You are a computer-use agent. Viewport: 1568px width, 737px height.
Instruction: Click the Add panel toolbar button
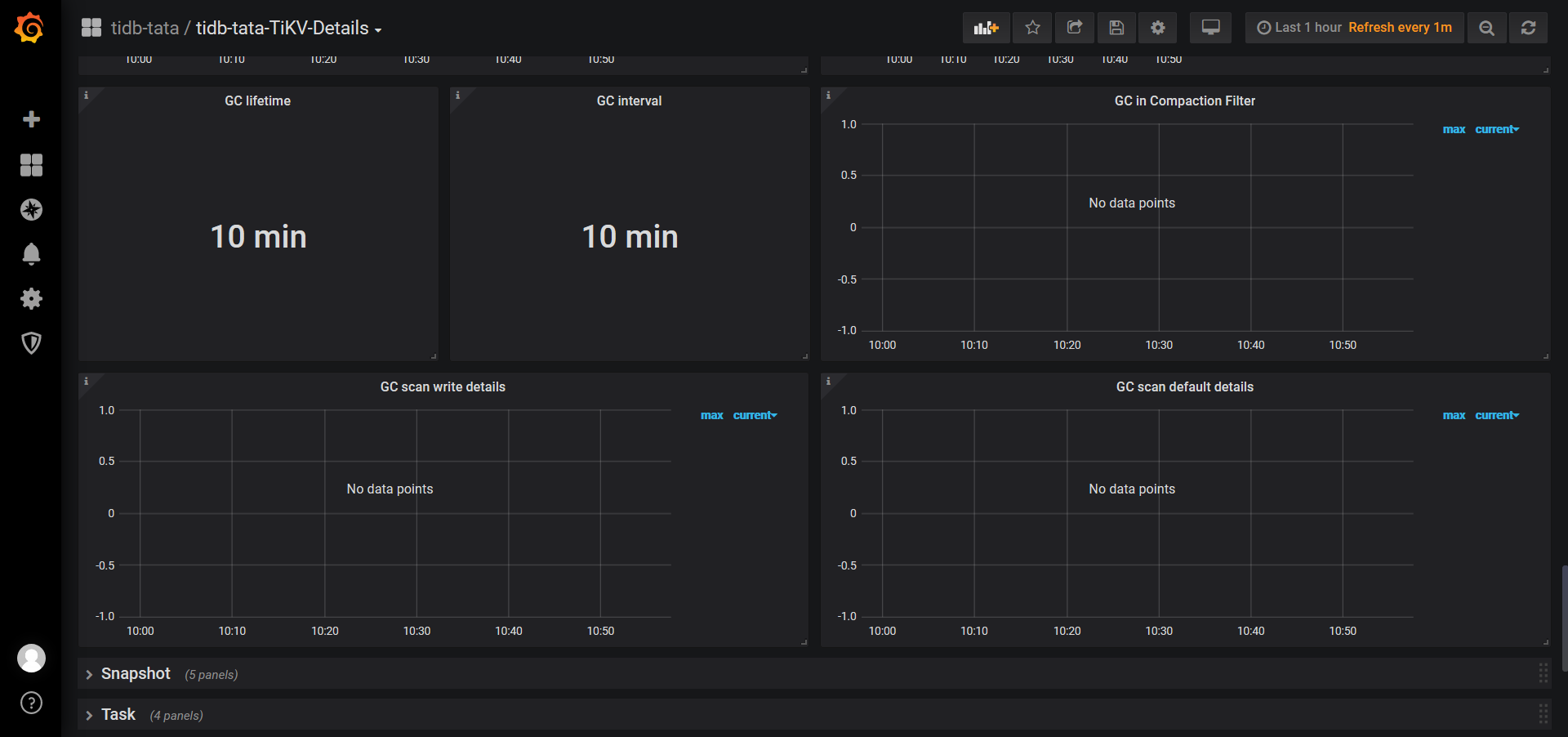(x=986, y=28)
